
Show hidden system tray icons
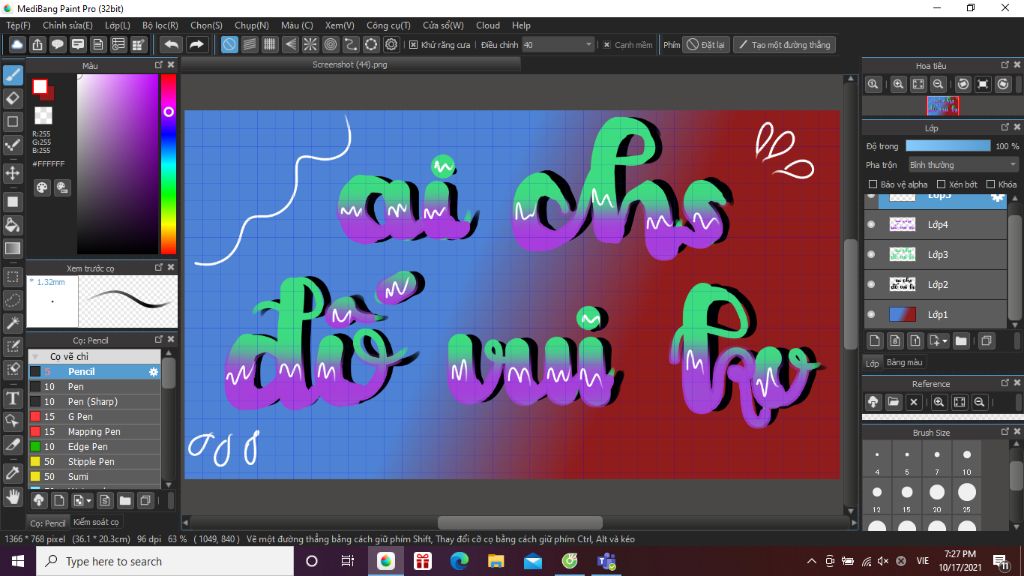point(811,561)
